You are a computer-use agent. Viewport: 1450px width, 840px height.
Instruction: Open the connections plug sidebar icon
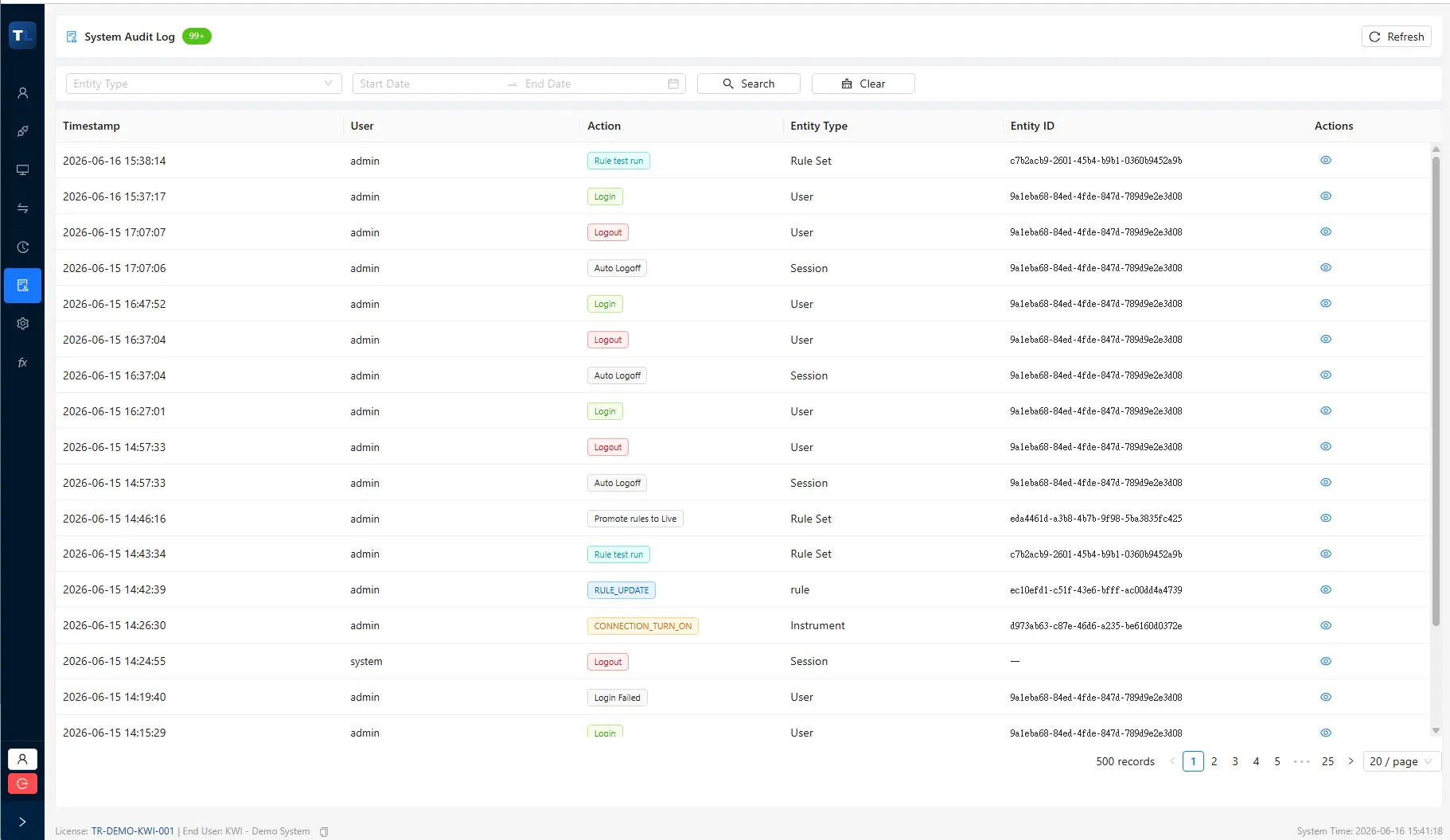click(x=22, y=131)
